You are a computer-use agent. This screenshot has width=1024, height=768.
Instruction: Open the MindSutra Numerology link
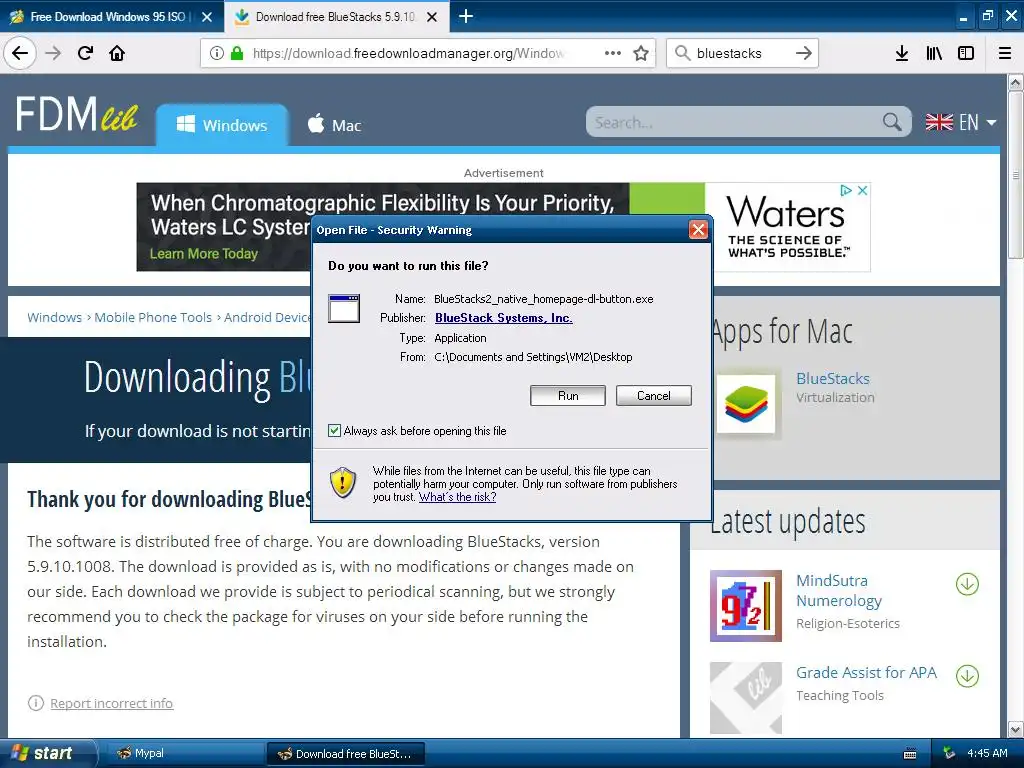tap(839, 590)
